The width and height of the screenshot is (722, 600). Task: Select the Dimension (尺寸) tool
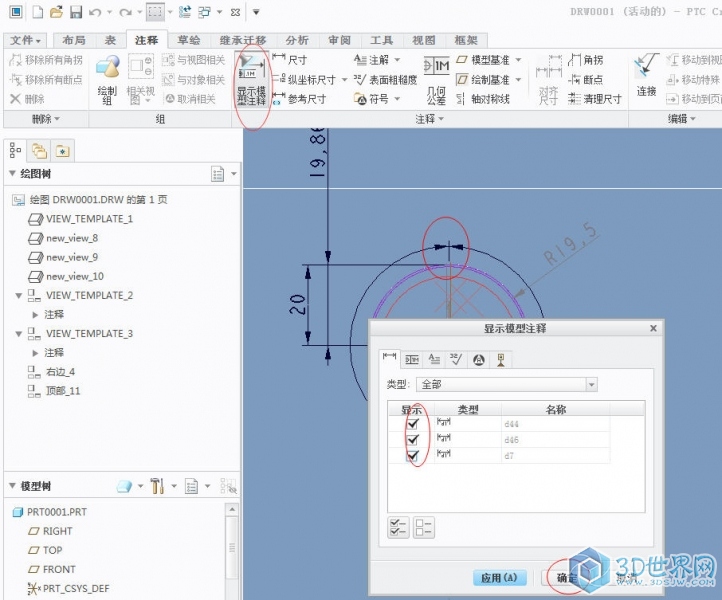point(290,59)
